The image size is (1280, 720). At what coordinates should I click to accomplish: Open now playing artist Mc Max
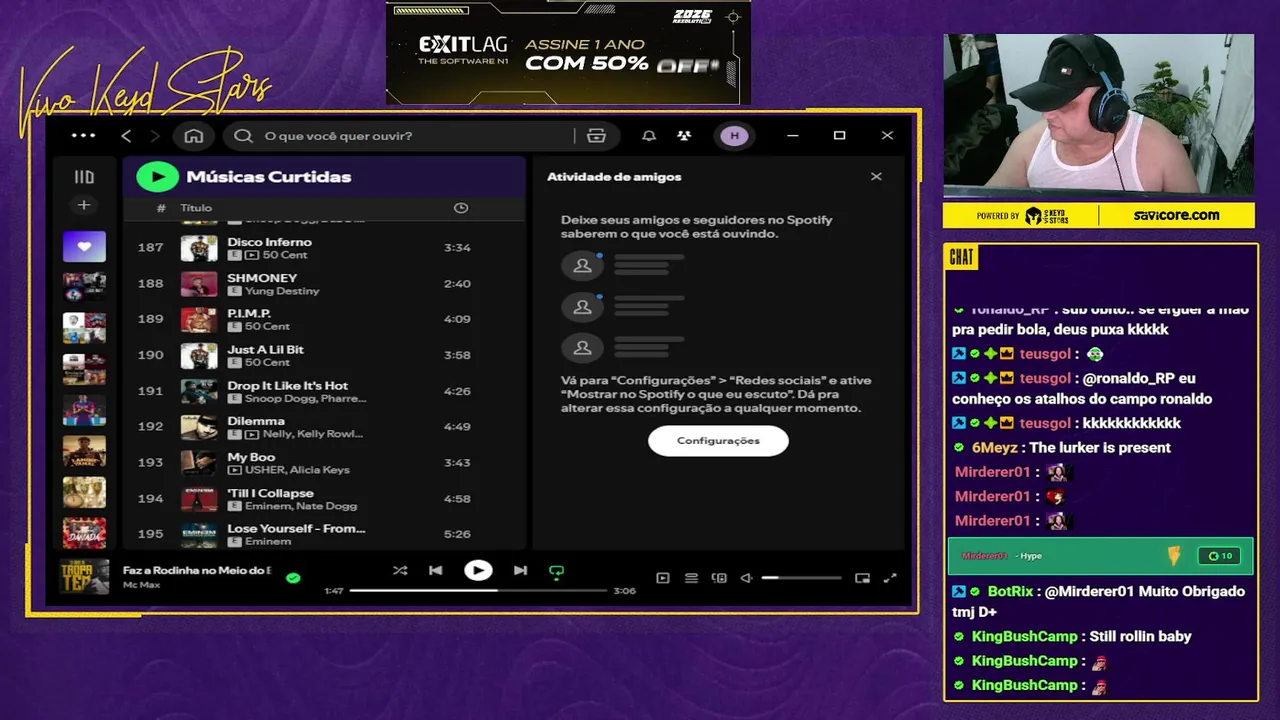141,584
